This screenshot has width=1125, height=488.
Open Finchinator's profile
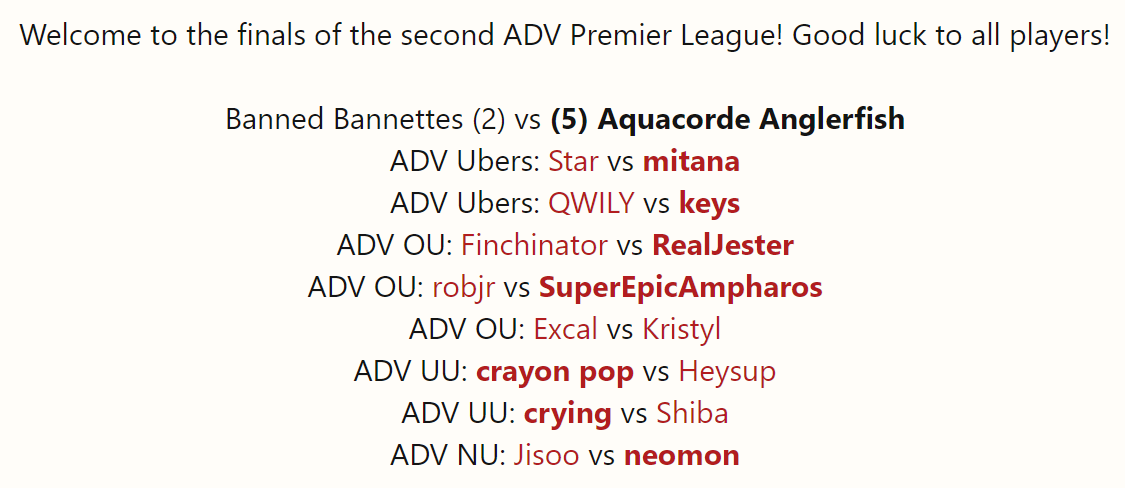[534, 246]
